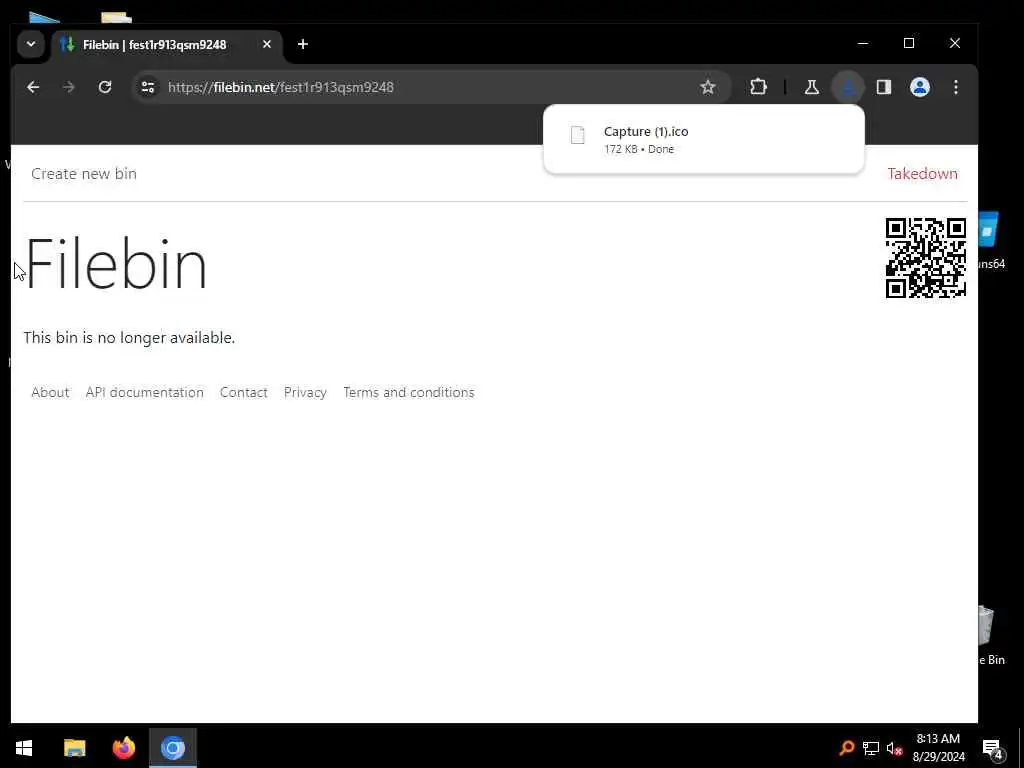Screen dimensions: 1024x768
Task: Open the notification center icon
Action: tap(992, 748)
